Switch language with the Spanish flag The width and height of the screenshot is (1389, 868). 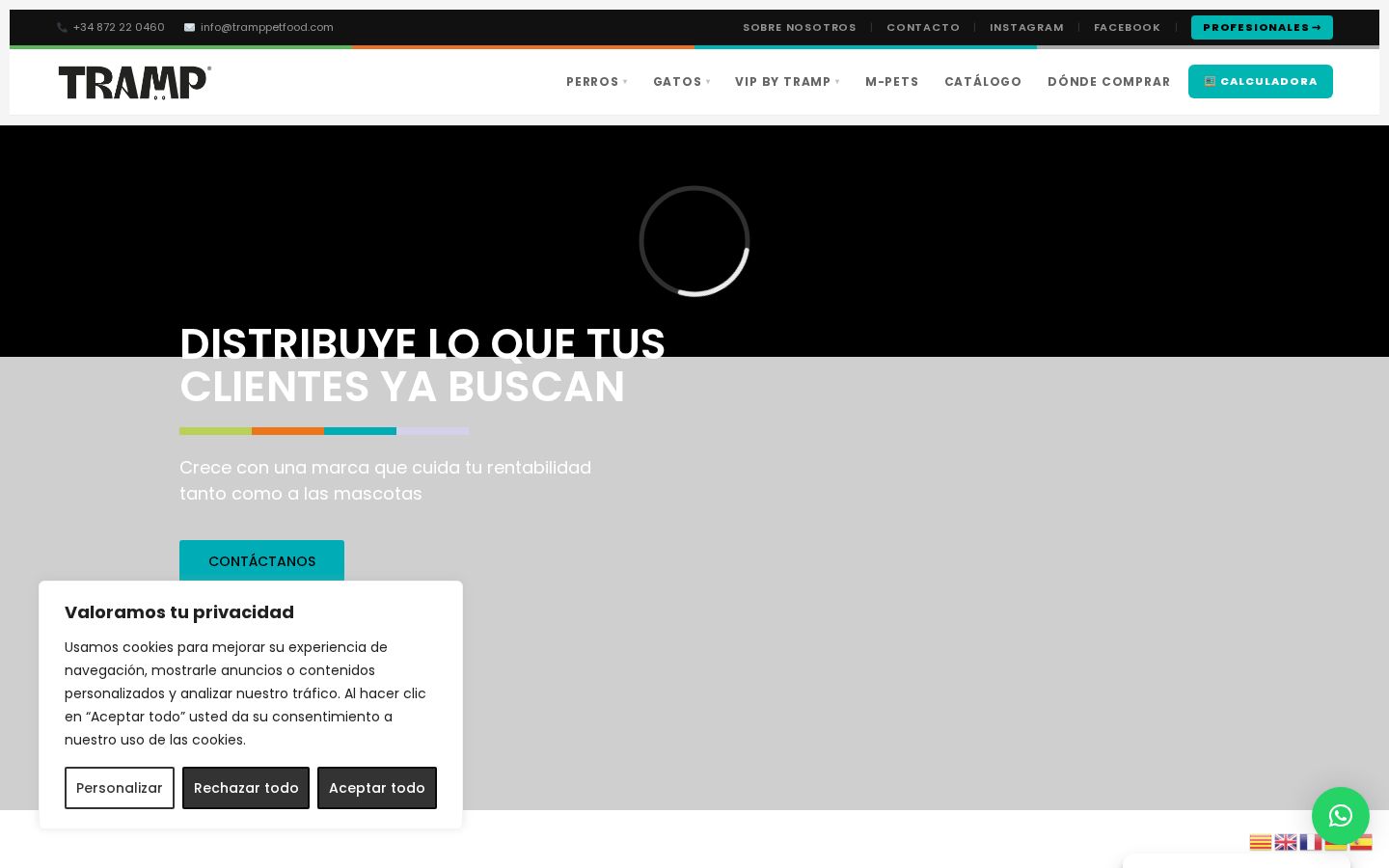[1361, 842]
